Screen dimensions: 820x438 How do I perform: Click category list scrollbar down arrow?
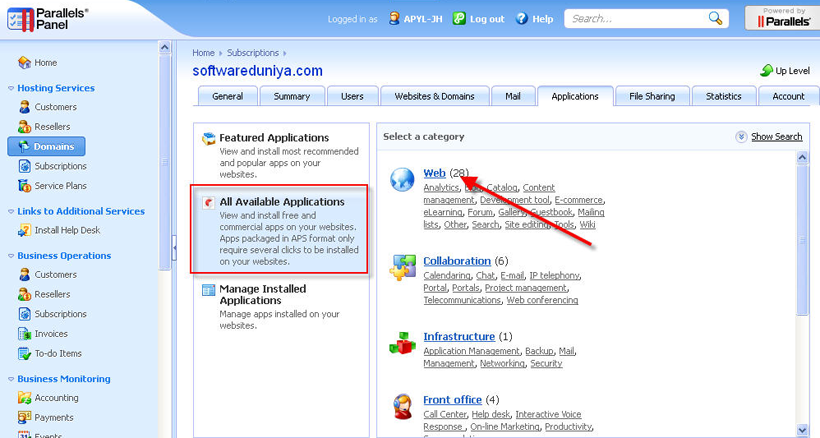802,430
